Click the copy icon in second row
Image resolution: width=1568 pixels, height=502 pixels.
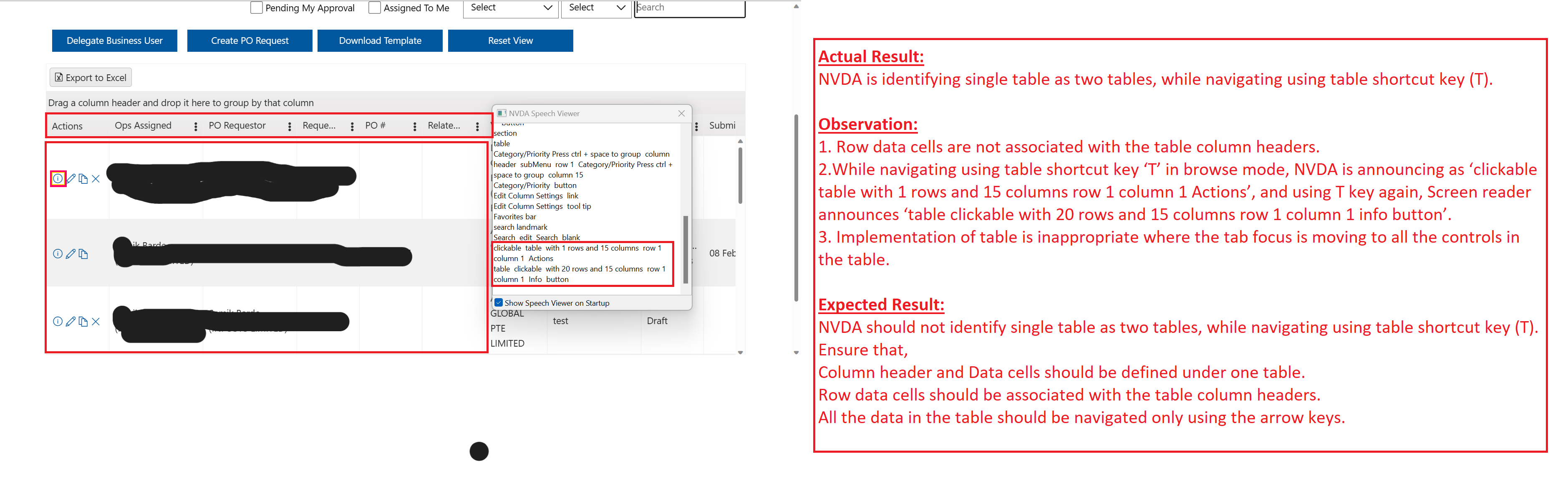click(83, 254)
